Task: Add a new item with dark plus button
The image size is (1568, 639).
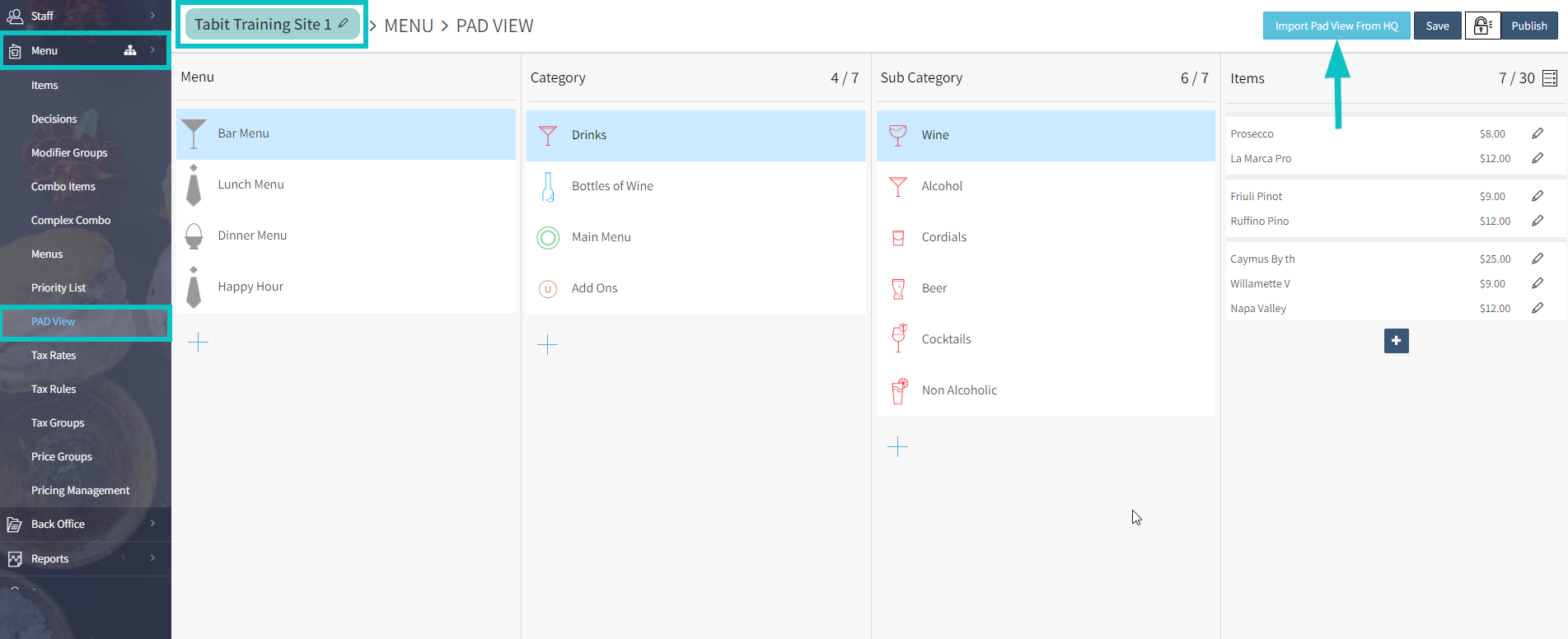Action: pyautogui.click(x=1397, y=341)
